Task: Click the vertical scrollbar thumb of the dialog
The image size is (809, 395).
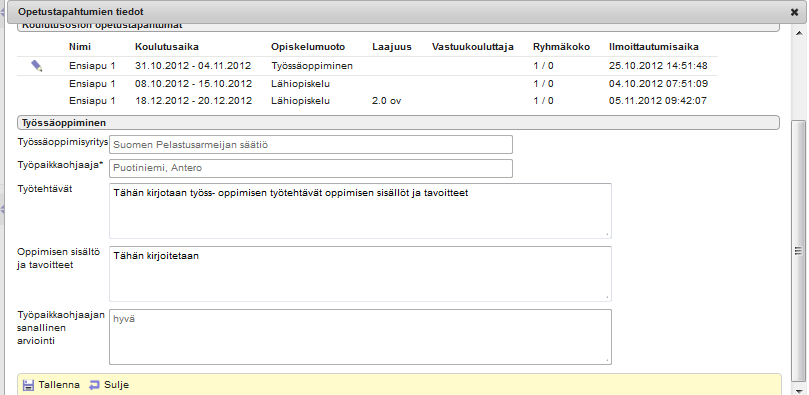Action: coord(798,250)
